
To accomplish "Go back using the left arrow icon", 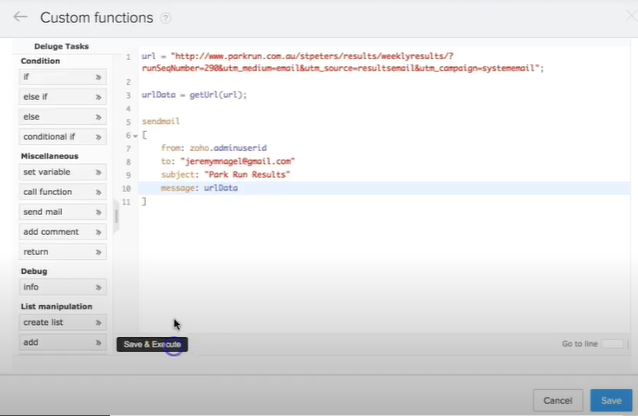I will (x=20, y=17).
